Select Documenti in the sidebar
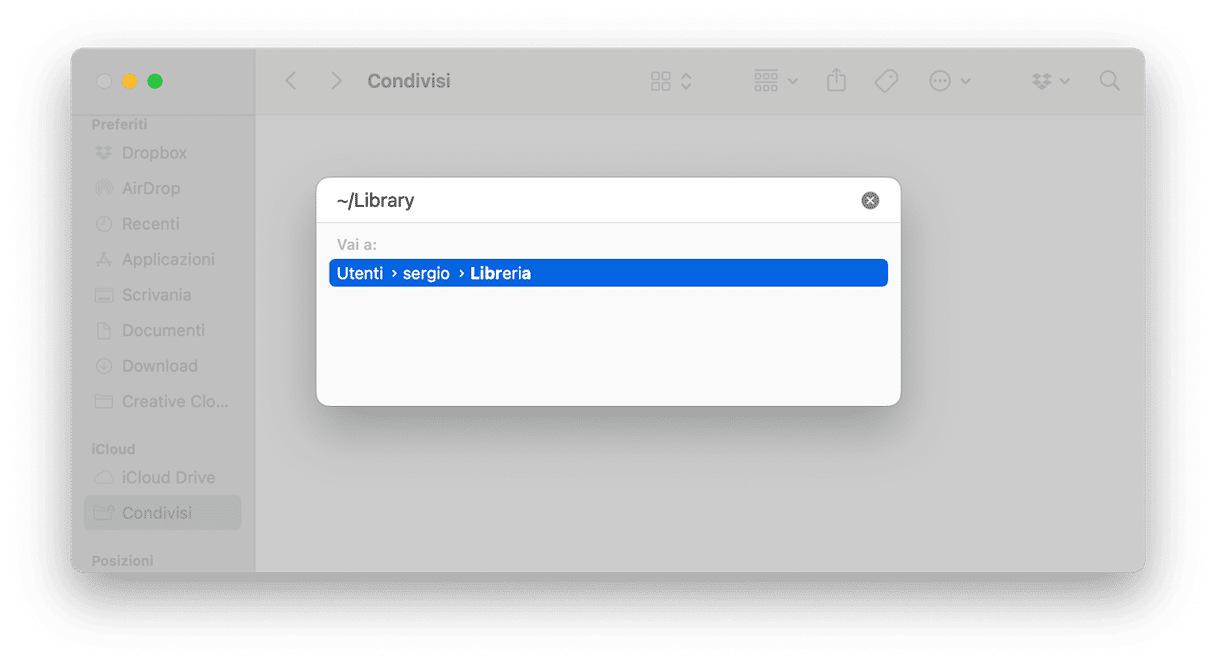The image size is (1216, 666). coord(163,330)
